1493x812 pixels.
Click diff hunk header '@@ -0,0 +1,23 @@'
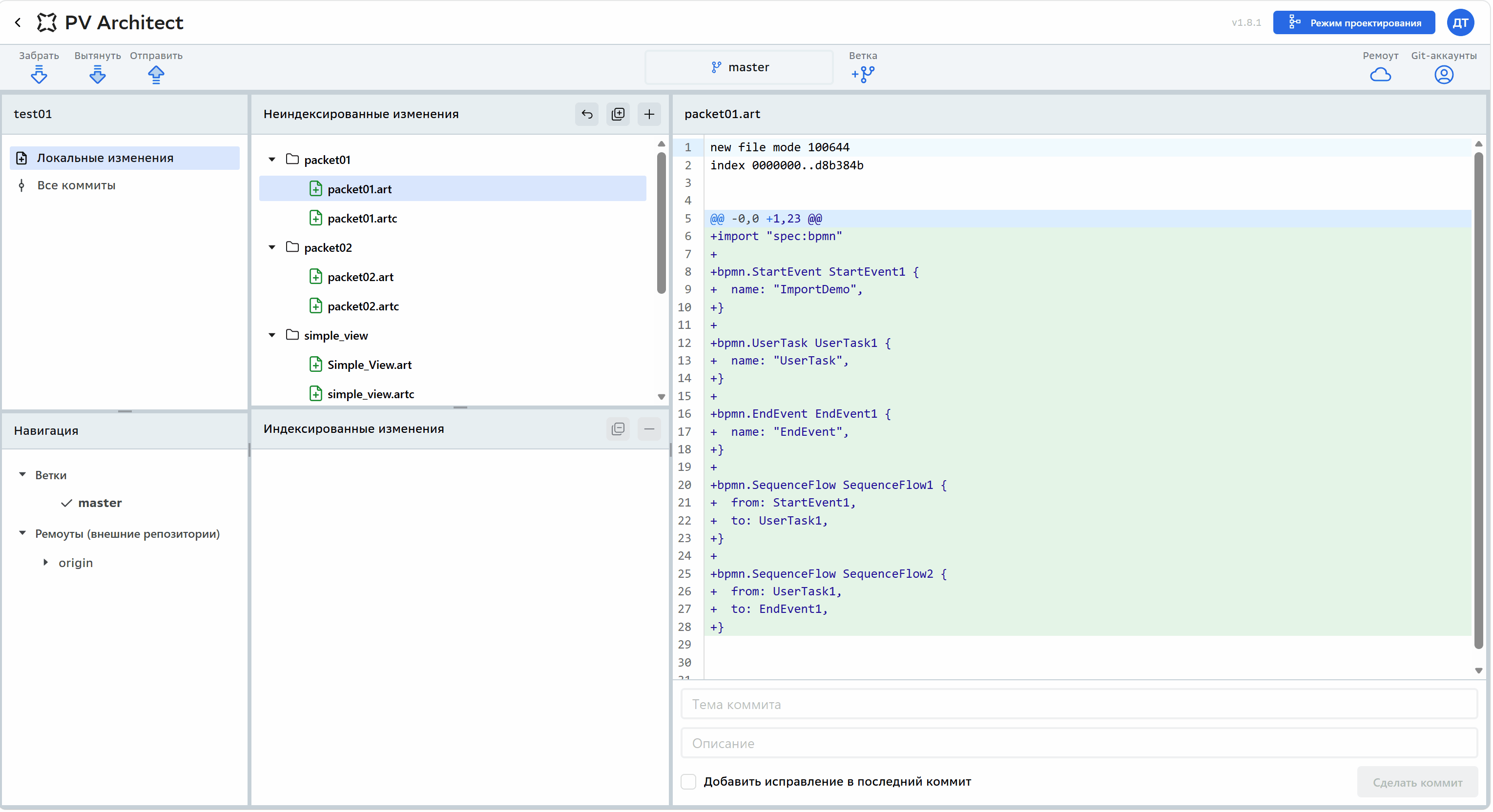tap(766, 218)
